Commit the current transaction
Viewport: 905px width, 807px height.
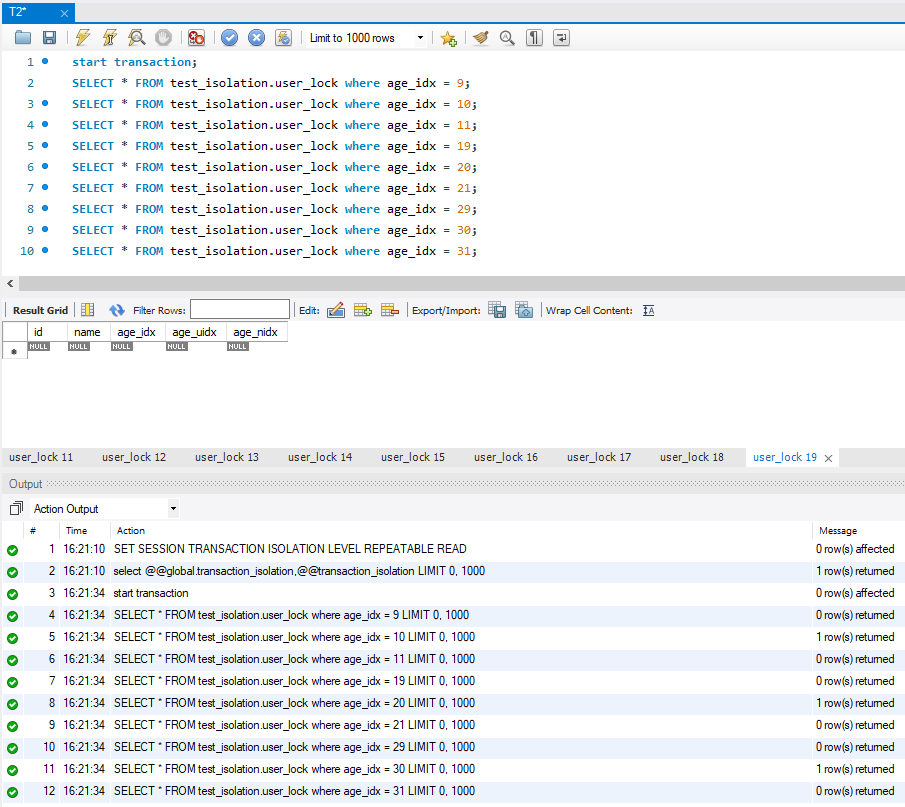(x=229, y=38)
